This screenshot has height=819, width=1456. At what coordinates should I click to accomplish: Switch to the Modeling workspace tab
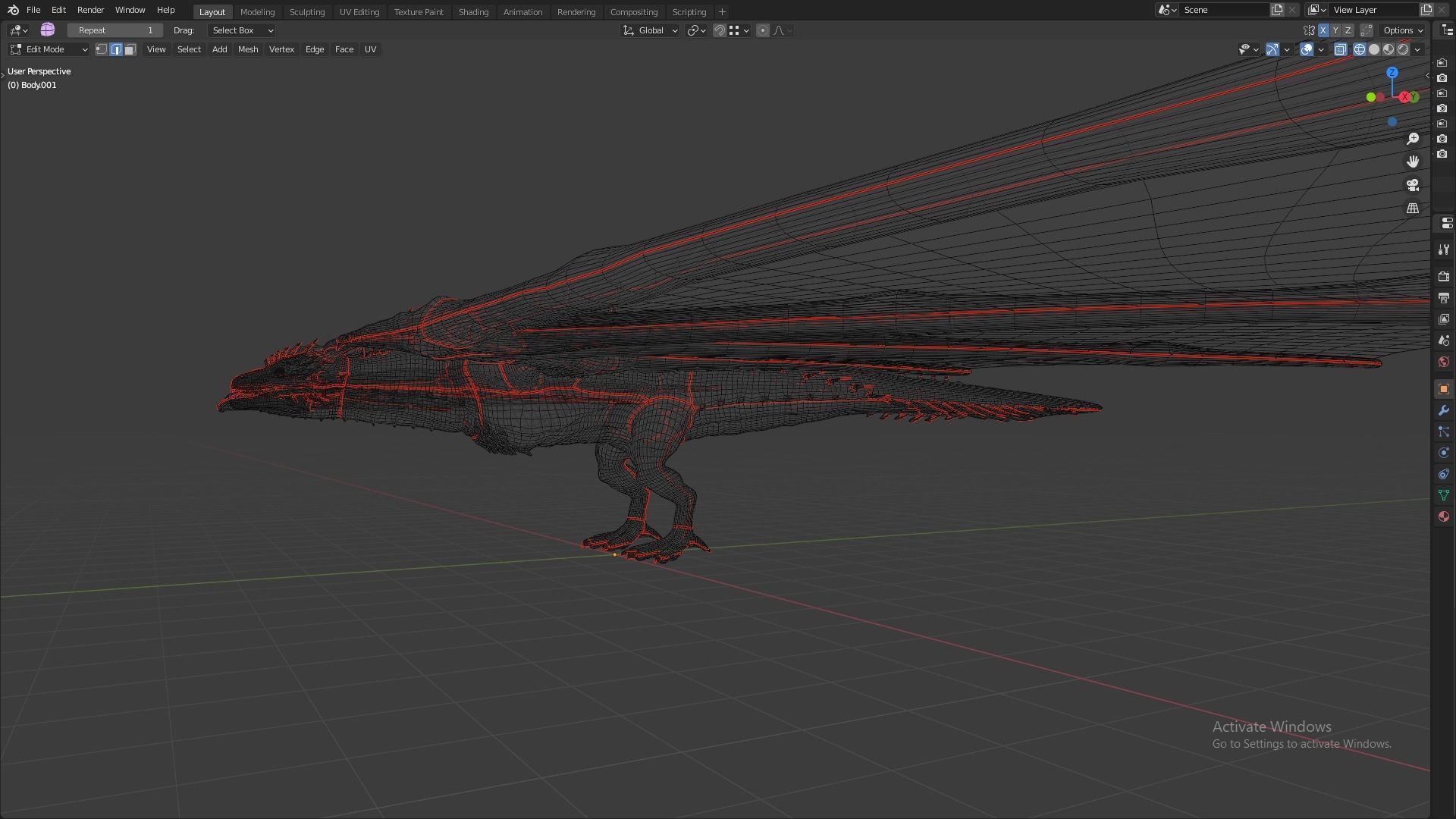(x=257, y=12)
